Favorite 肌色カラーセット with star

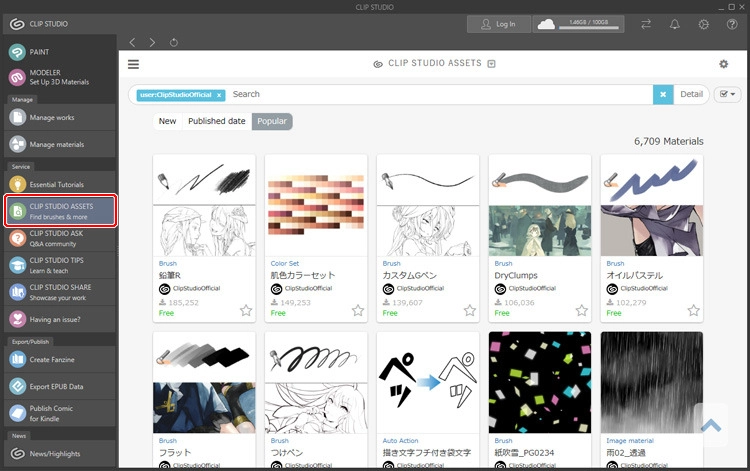click(358, 310)
